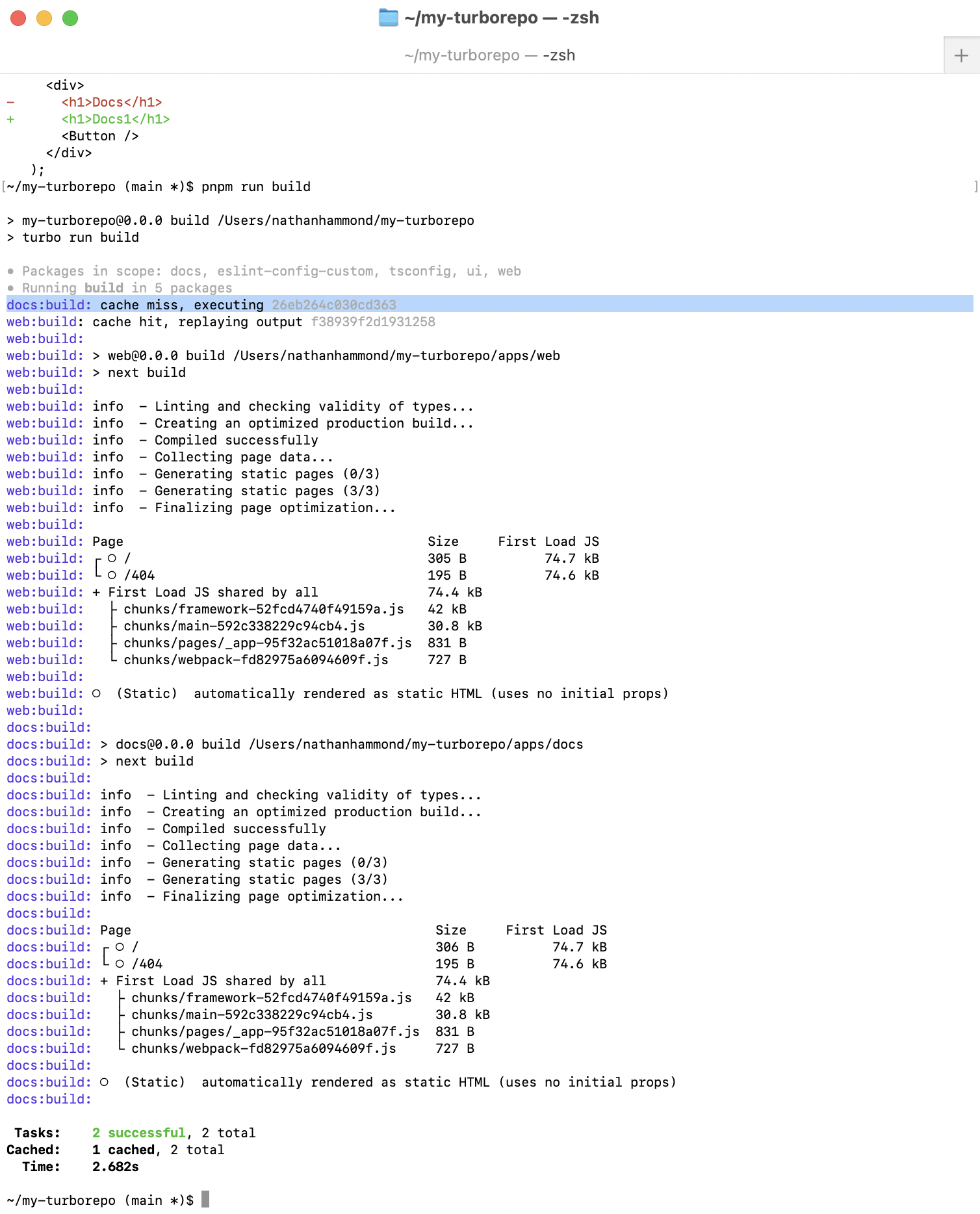Click docs:build (Static) legend line
Image resolution: width=980 pixels, height=1214 pixels.
[342, 1082]
